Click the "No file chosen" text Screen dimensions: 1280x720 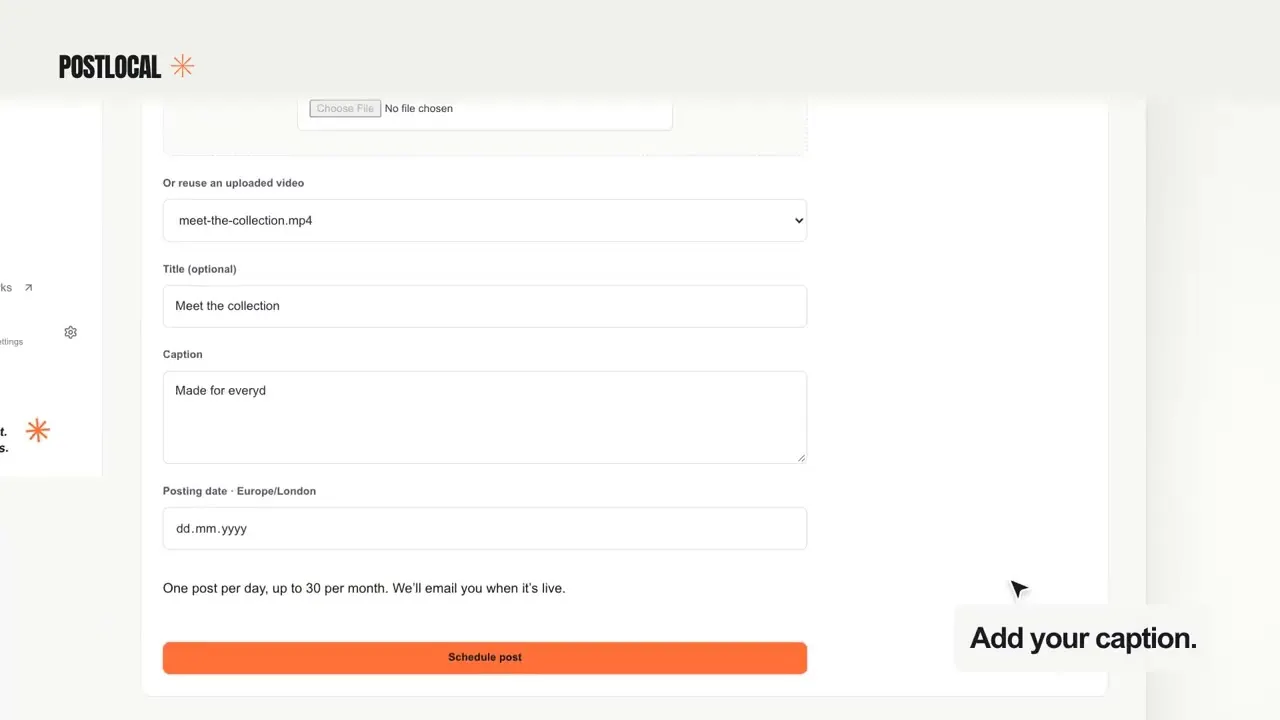click(419, 108)
